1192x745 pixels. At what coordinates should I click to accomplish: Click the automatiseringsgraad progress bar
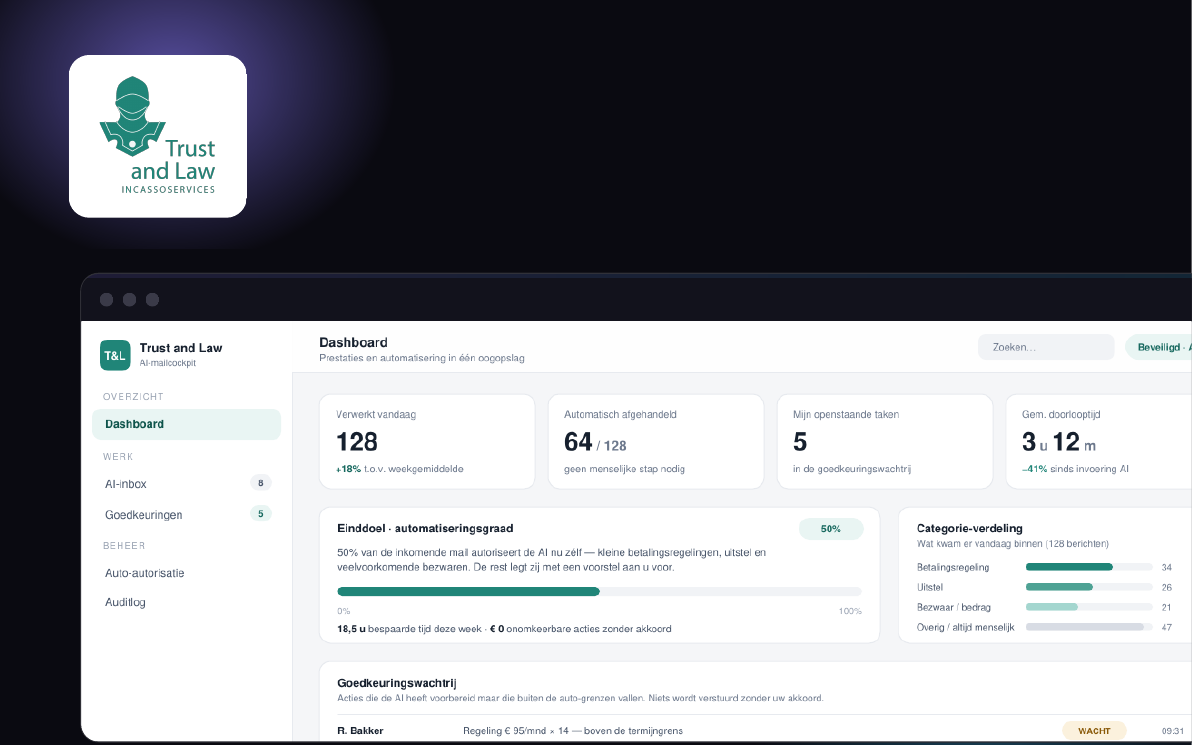point(599,591)
